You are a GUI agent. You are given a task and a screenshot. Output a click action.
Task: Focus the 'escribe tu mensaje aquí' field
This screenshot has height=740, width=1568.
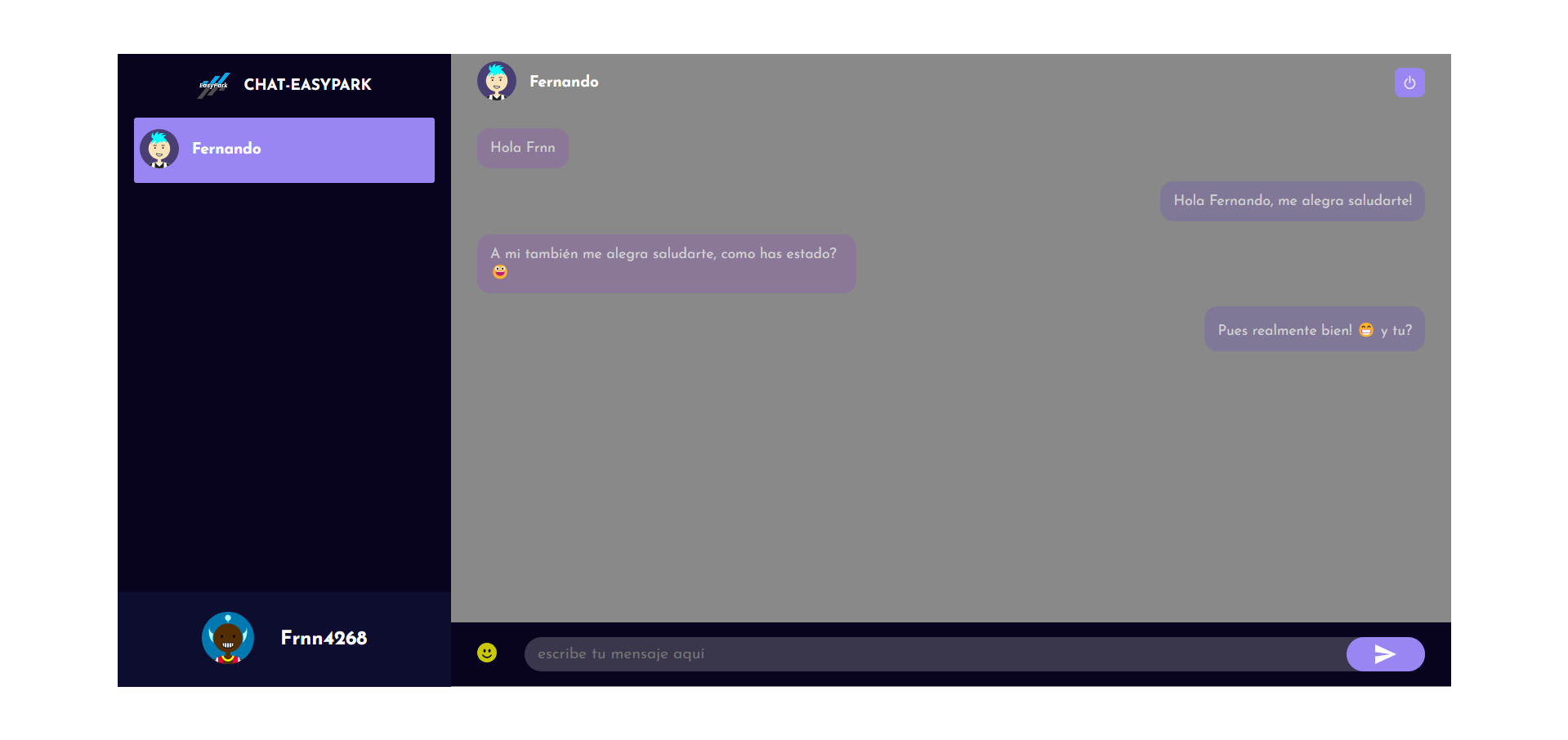click(936, 654)
